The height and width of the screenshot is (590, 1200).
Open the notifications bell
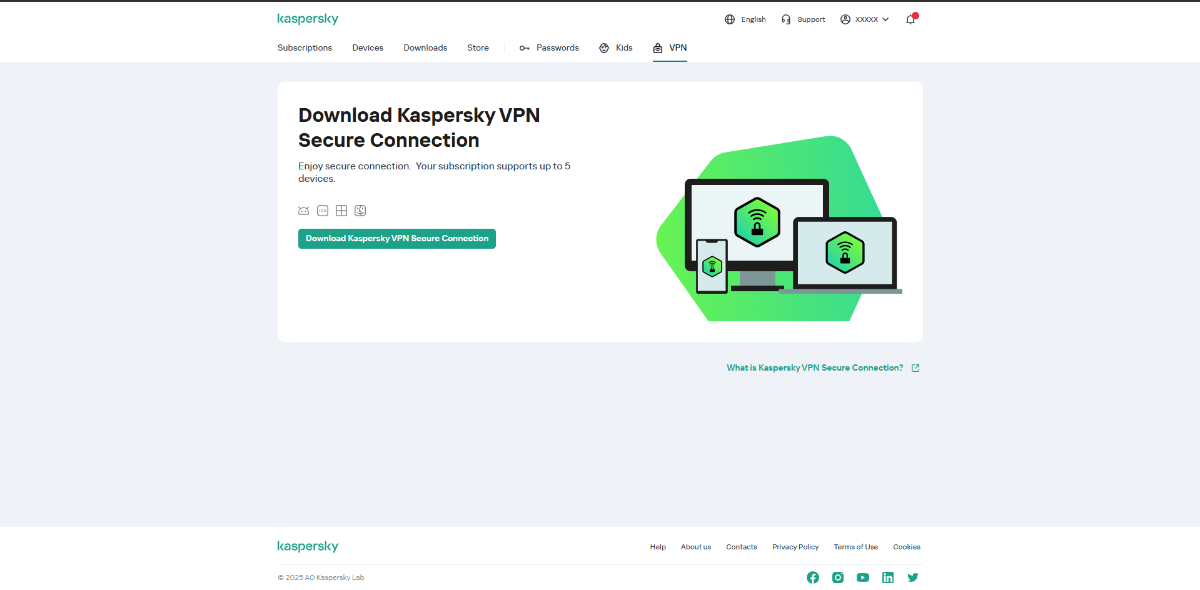(x=911, y=19)
